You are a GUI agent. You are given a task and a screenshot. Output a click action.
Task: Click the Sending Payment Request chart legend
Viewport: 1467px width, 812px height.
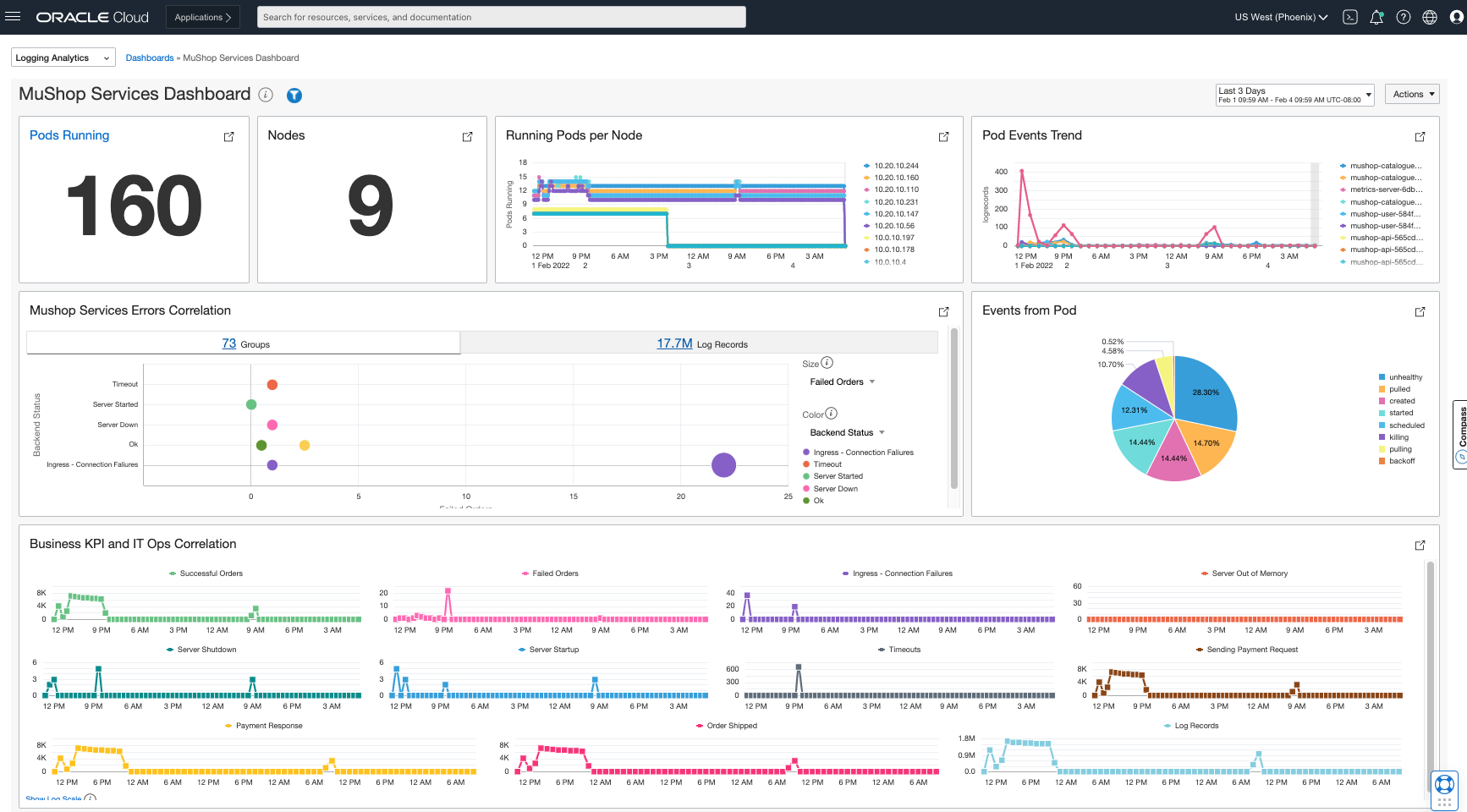[1247, 650]
